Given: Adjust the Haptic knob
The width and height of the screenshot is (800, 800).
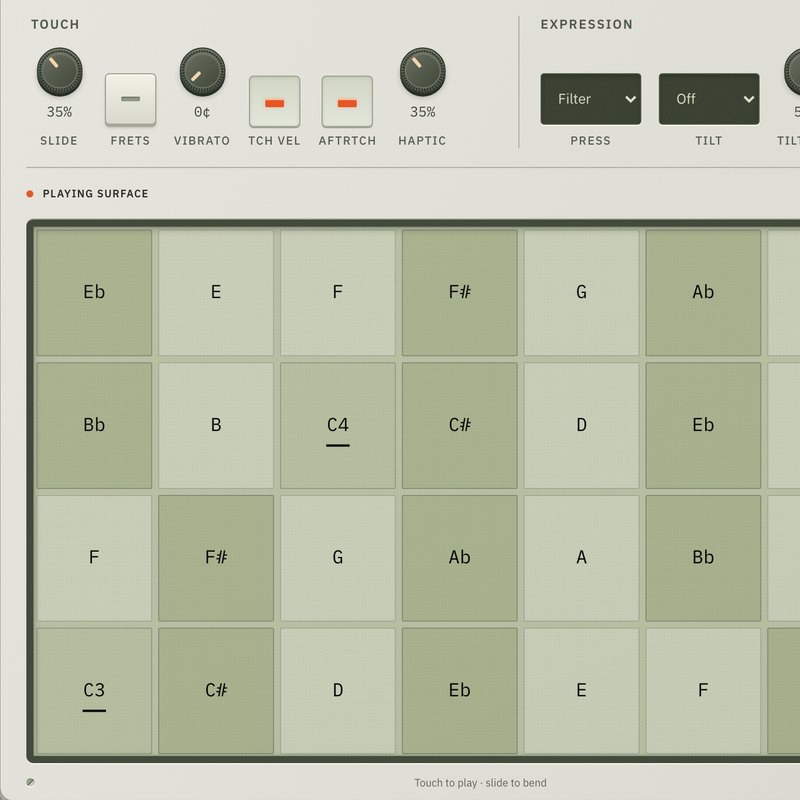Looking at the screenshot, I should pyautogui.click(x=422, y=72).
